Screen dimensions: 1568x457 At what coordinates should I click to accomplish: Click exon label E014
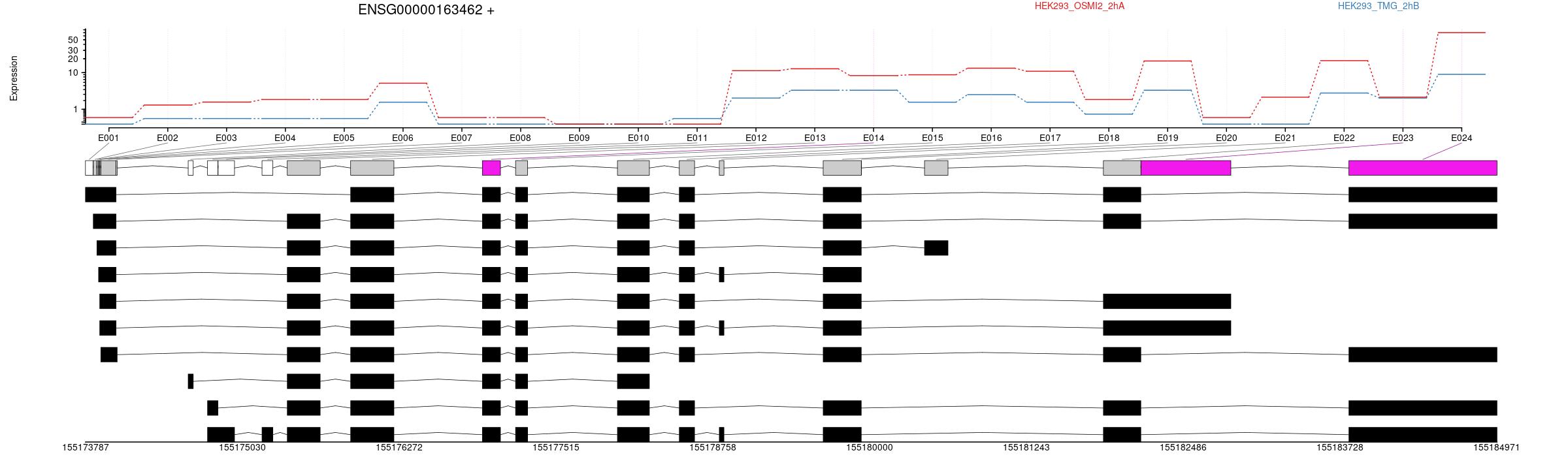click(874, 138)
